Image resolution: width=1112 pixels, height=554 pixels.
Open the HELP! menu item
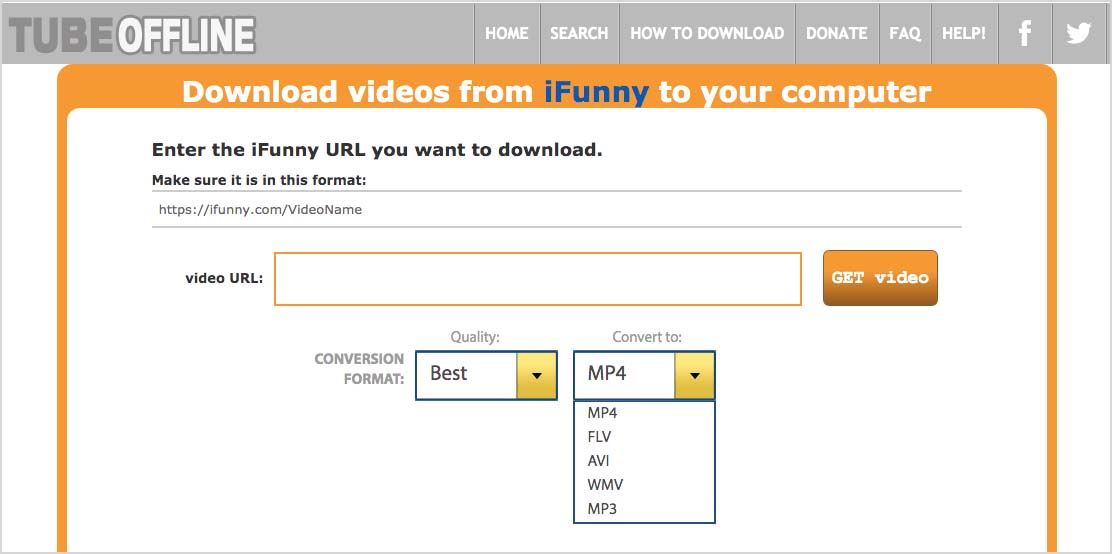point(964,33)
